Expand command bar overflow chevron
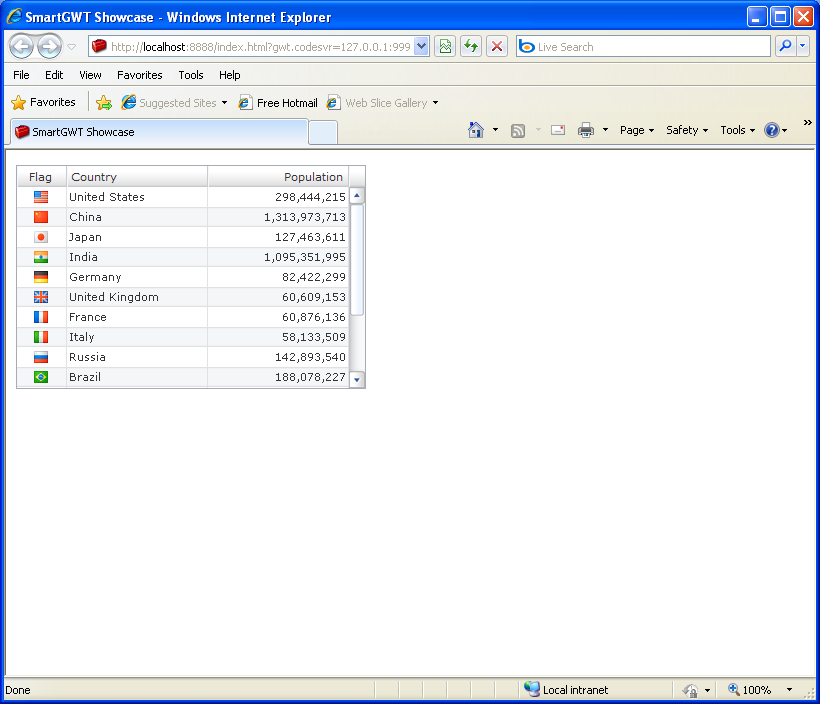820x704 pixels. click(807, 122)
